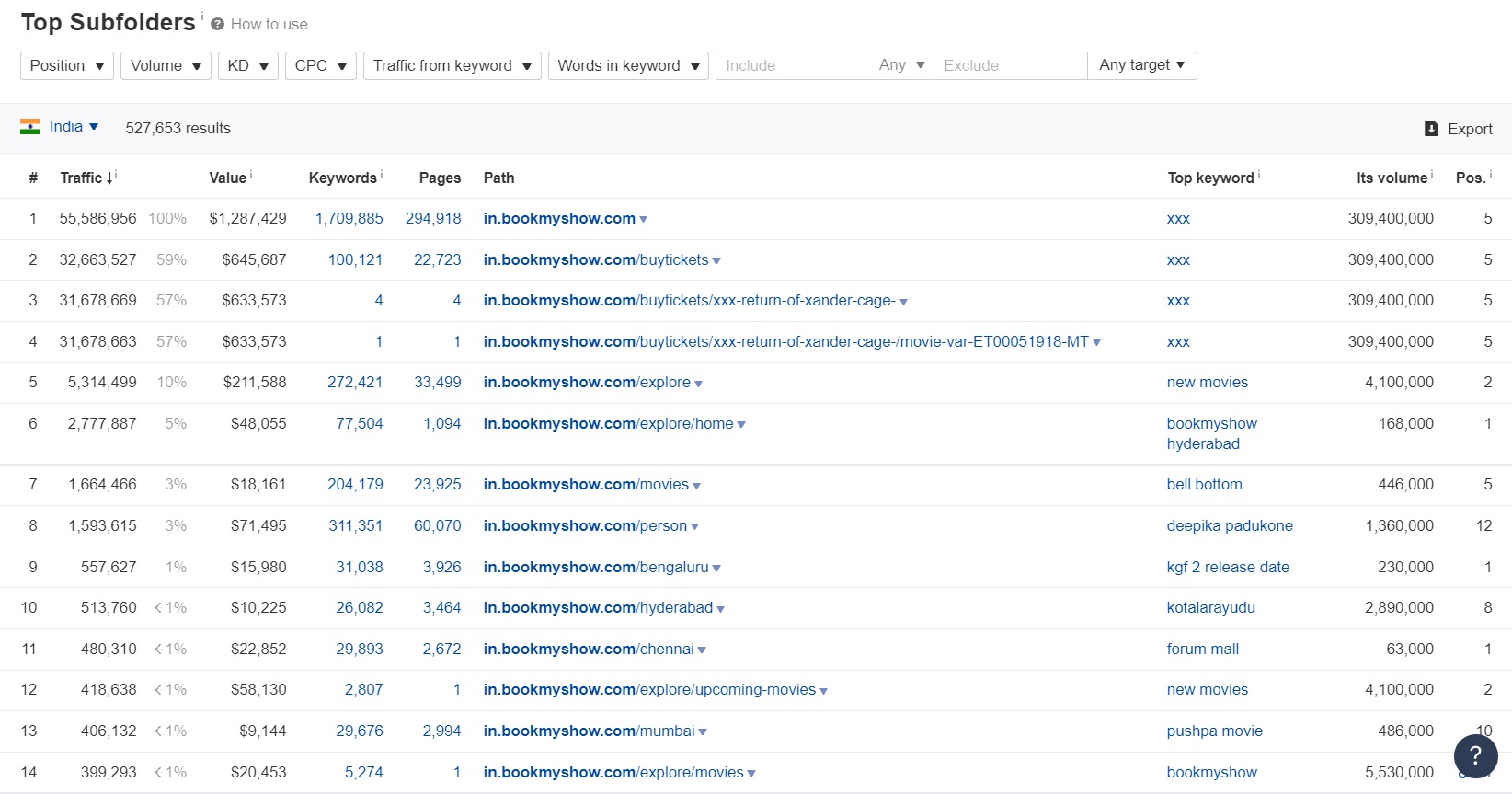
Task: Expand the in.bookmyshow.com/mumbai path menu
Action: [x=703, y=732]
